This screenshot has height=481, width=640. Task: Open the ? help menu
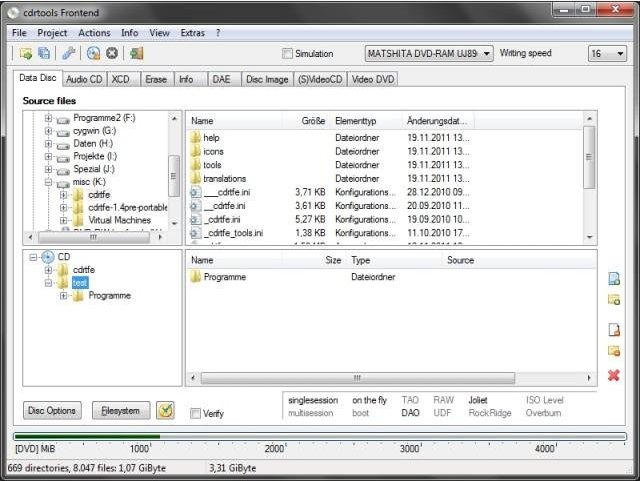[218, 33]
